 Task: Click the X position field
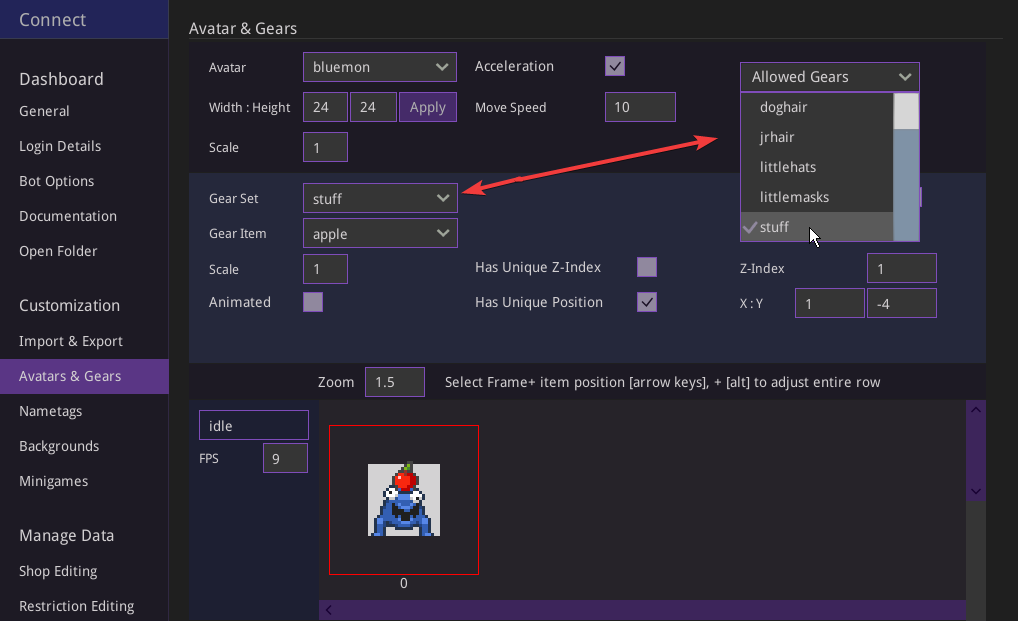click(830, 303)
